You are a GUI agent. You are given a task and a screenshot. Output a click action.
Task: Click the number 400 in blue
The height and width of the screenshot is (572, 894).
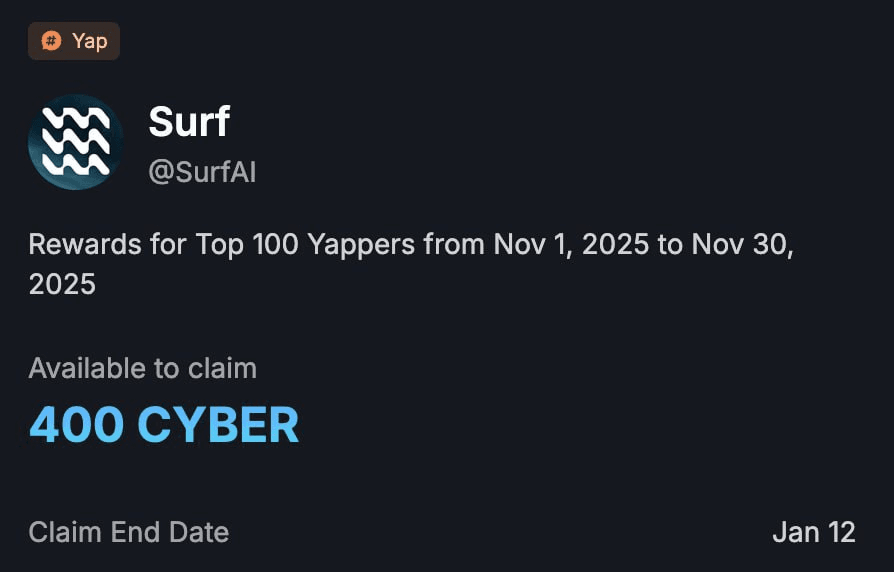coord(76,425)
